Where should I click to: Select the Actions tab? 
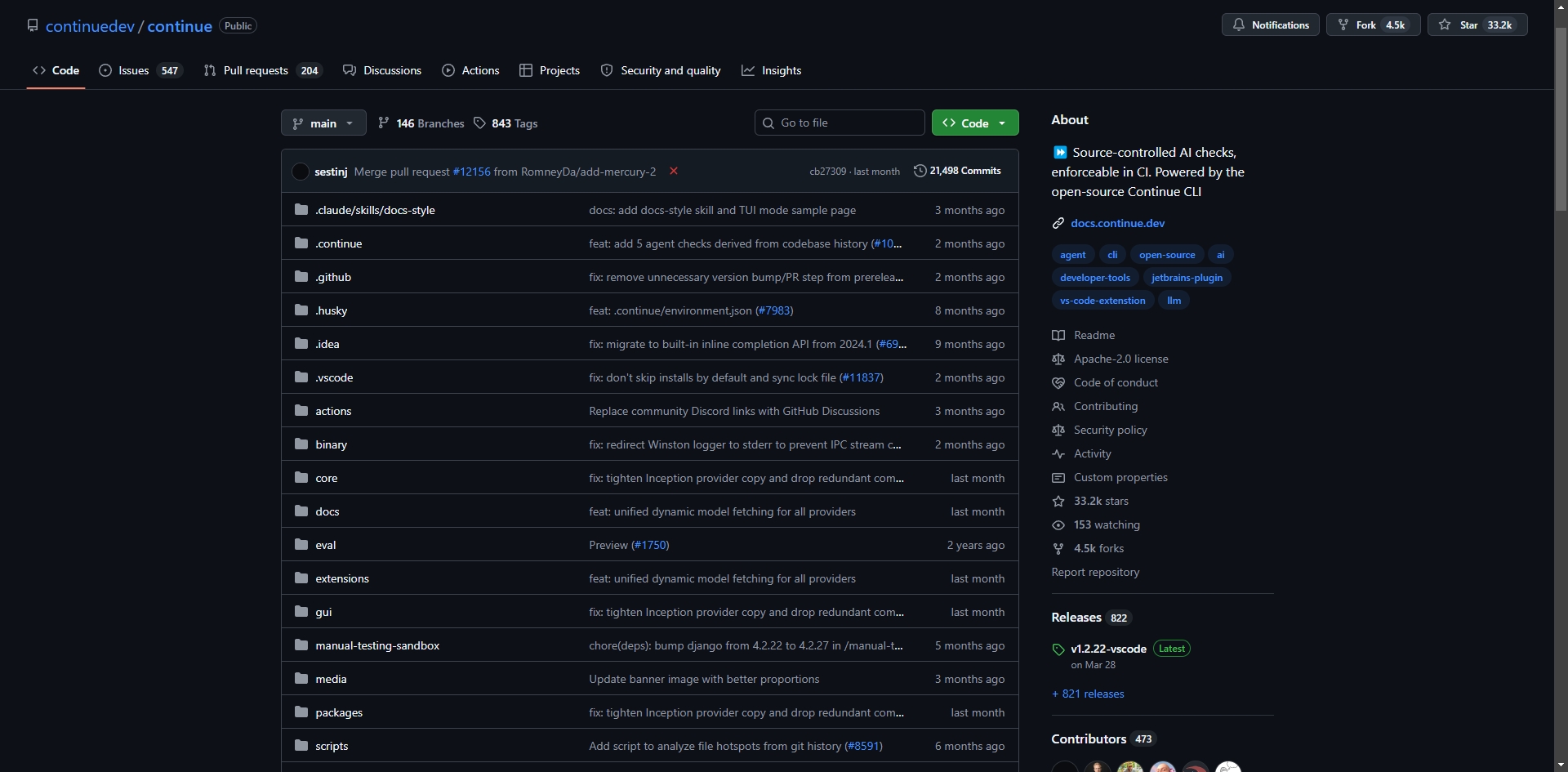point(470,70)
